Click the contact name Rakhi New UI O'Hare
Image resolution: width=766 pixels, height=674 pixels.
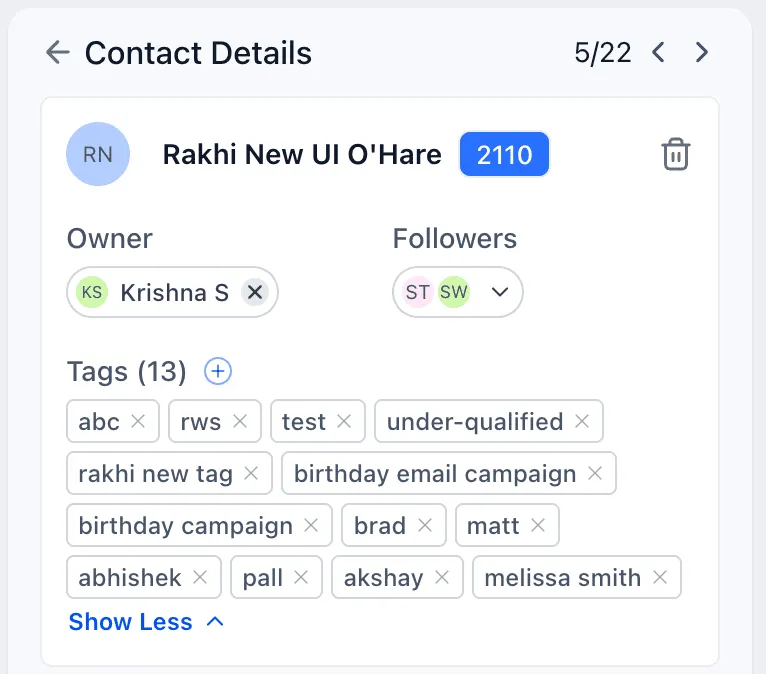[x=302, y=155]
